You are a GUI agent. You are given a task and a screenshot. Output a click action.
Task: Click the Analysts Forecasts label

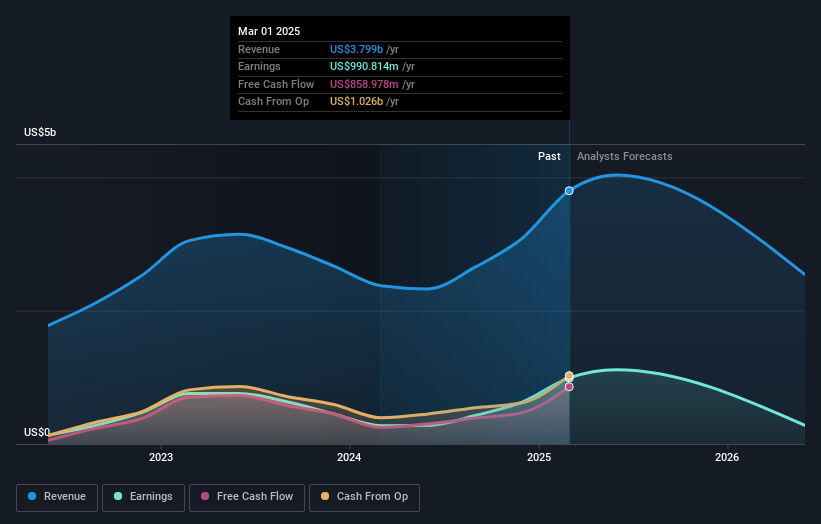click(x=625, y=157)
